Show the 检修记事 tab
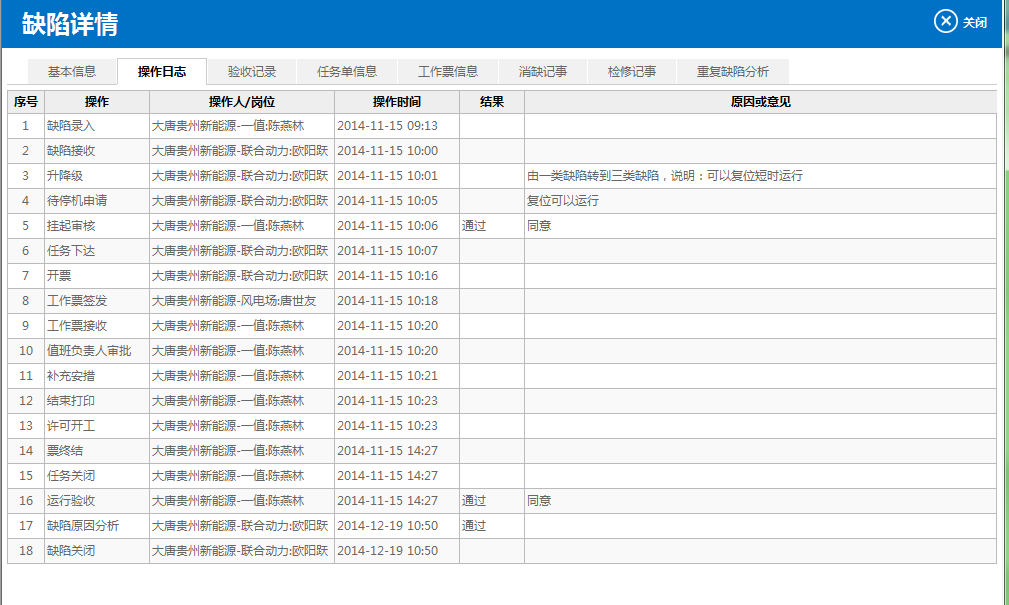Screen dimensions: 1009x605 pyautogui.click(x=632, y=72)
